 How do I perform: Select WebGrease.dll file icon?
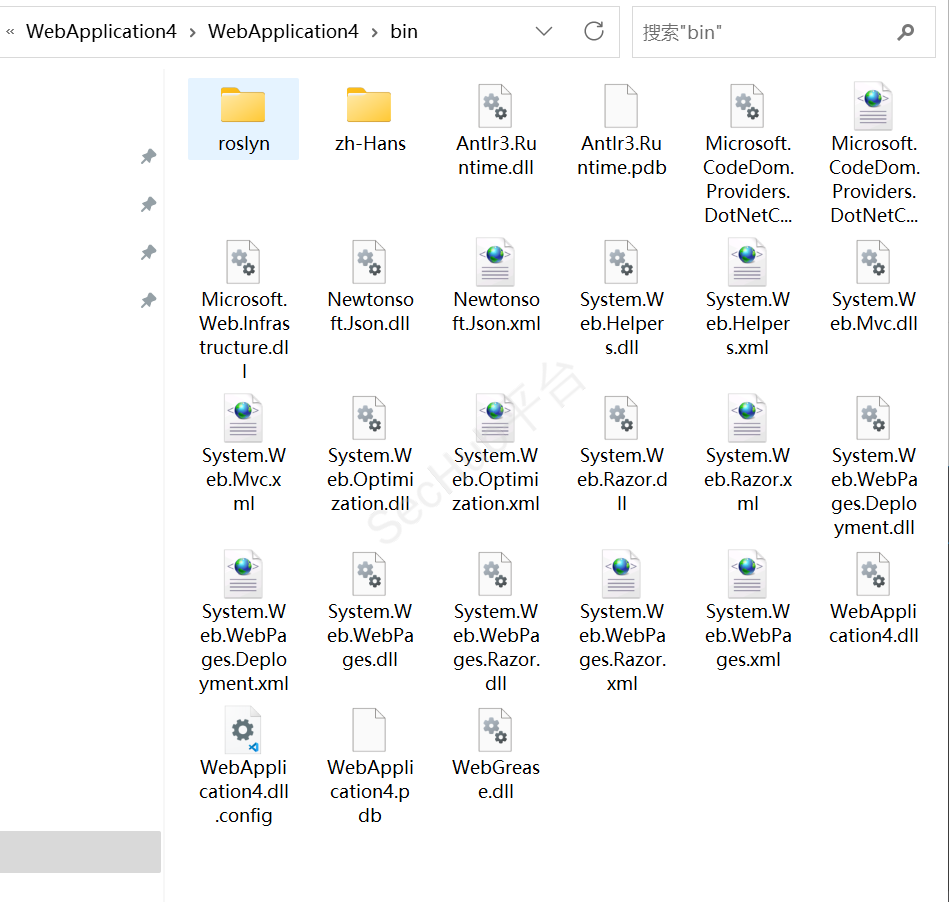495,730
